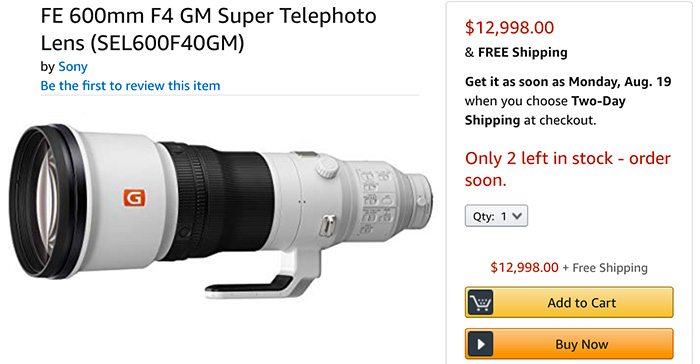Viewport: 700px width, 364px height.
Task: Click the Buy Now button
Action: pyautogui.click(x=569, y=344)
